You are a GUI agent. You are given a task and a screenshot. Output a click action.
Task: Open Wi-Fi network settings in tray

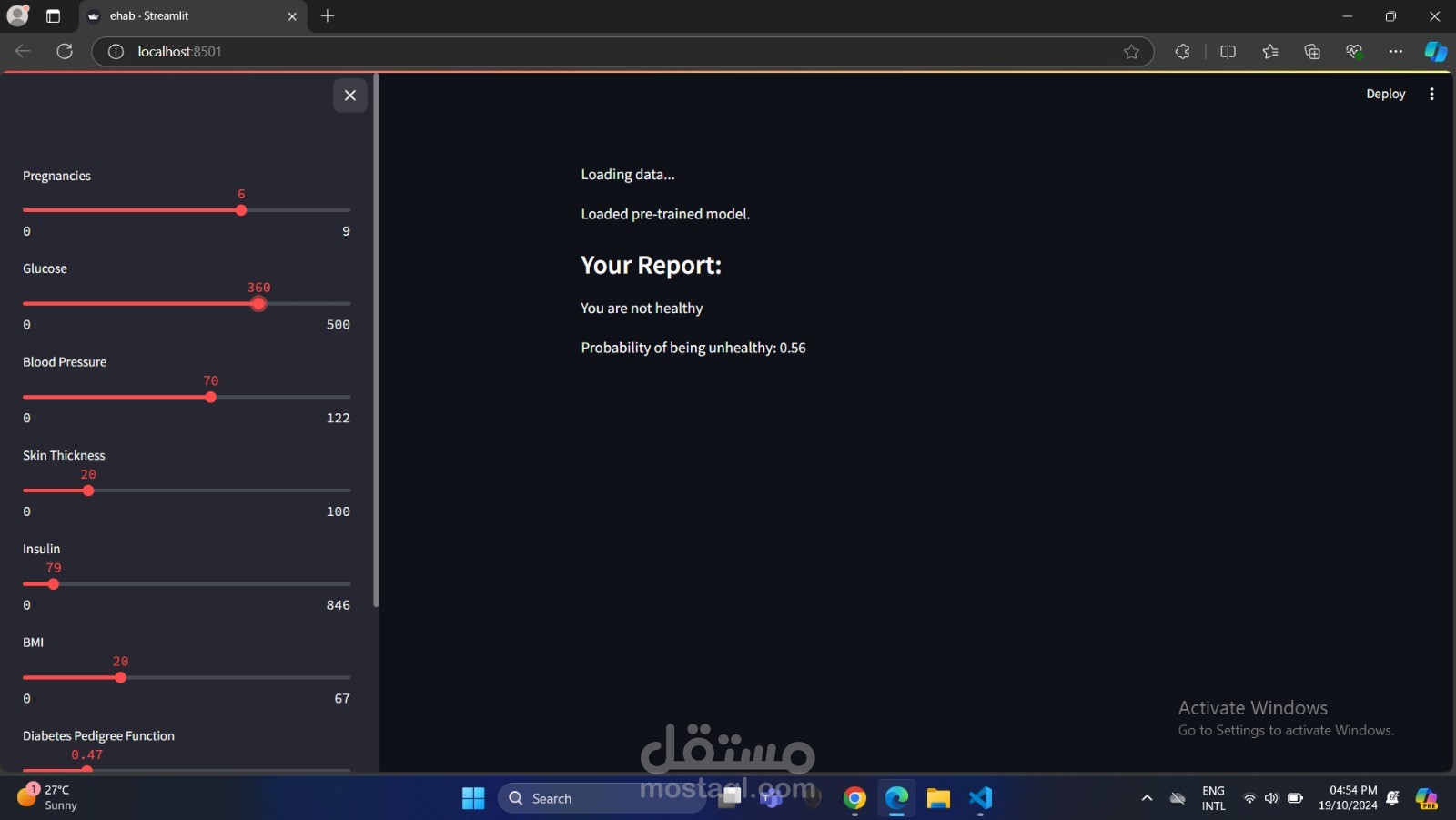coord(1249,798)
